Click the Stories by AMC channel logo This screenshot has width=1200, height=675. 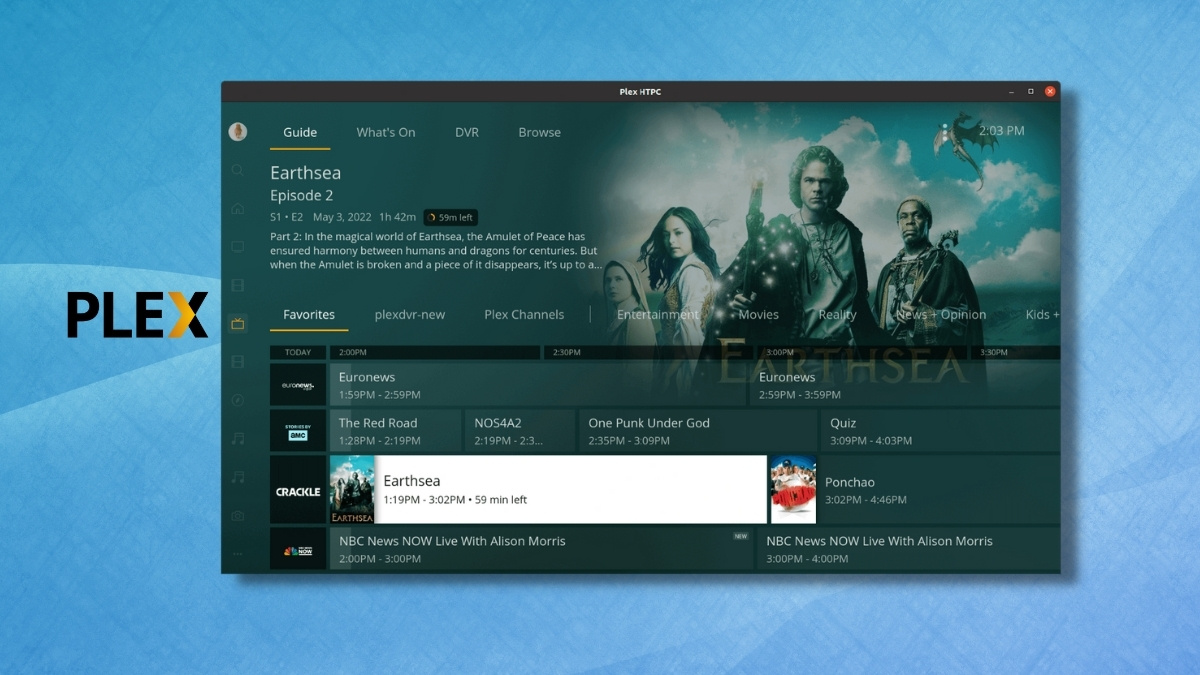pos(297,430)
